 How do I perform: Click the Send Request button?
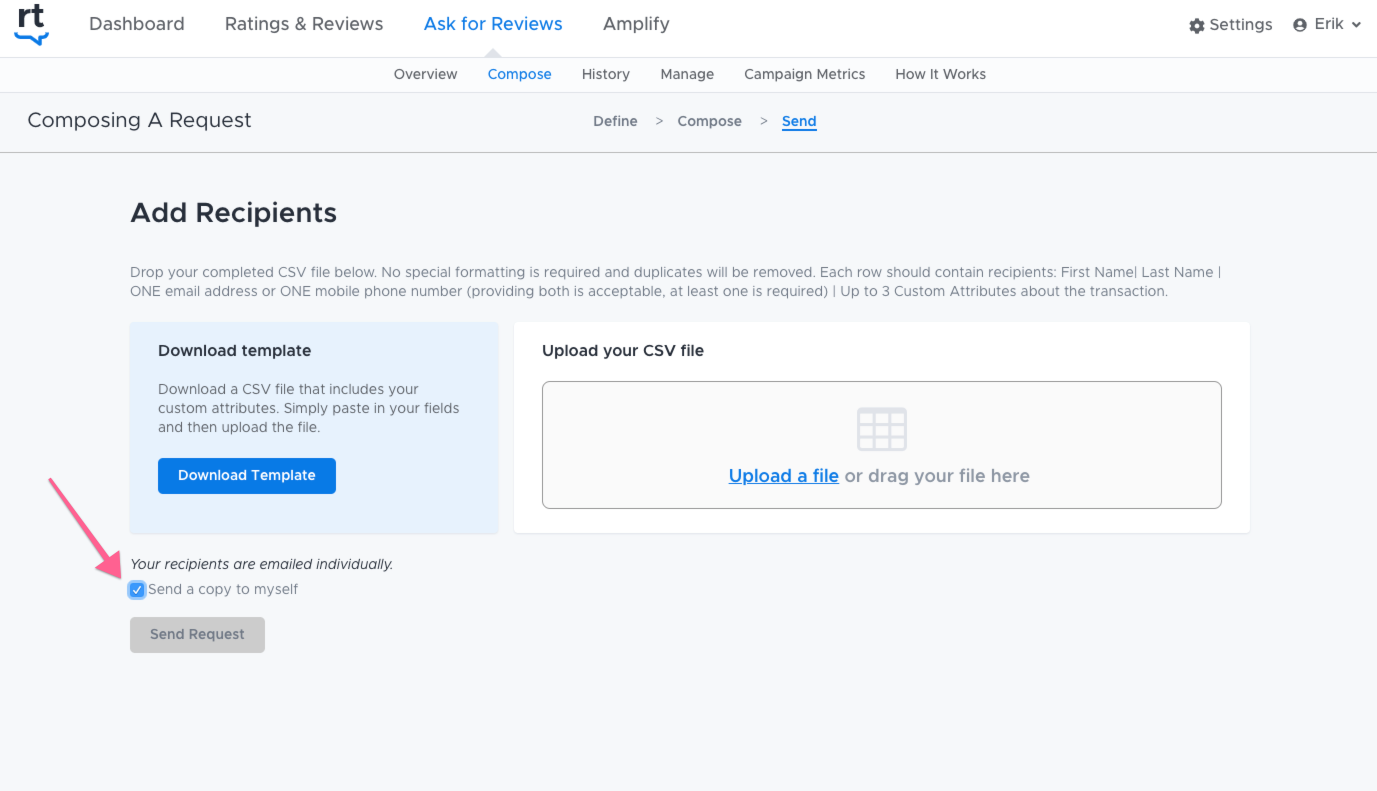[197, 635]
